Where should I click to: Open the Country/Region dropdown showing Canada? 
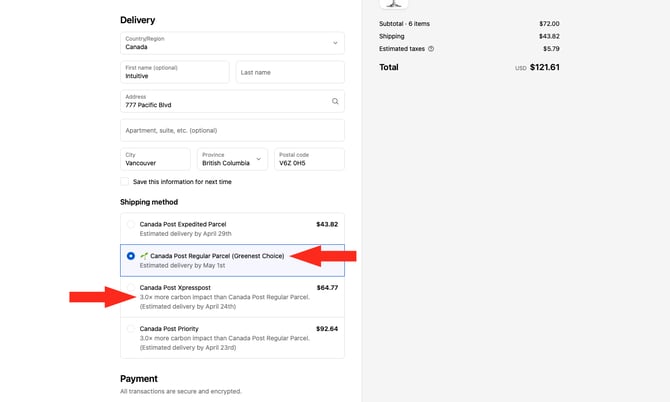[x=232, y=43]
